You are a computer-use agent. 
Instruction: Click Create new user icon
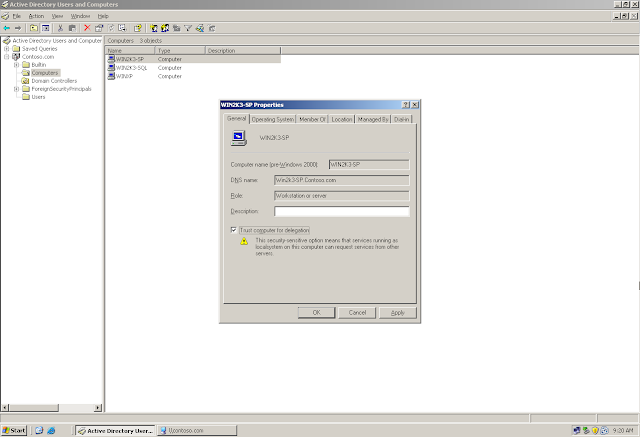click(x=154, y=28)
